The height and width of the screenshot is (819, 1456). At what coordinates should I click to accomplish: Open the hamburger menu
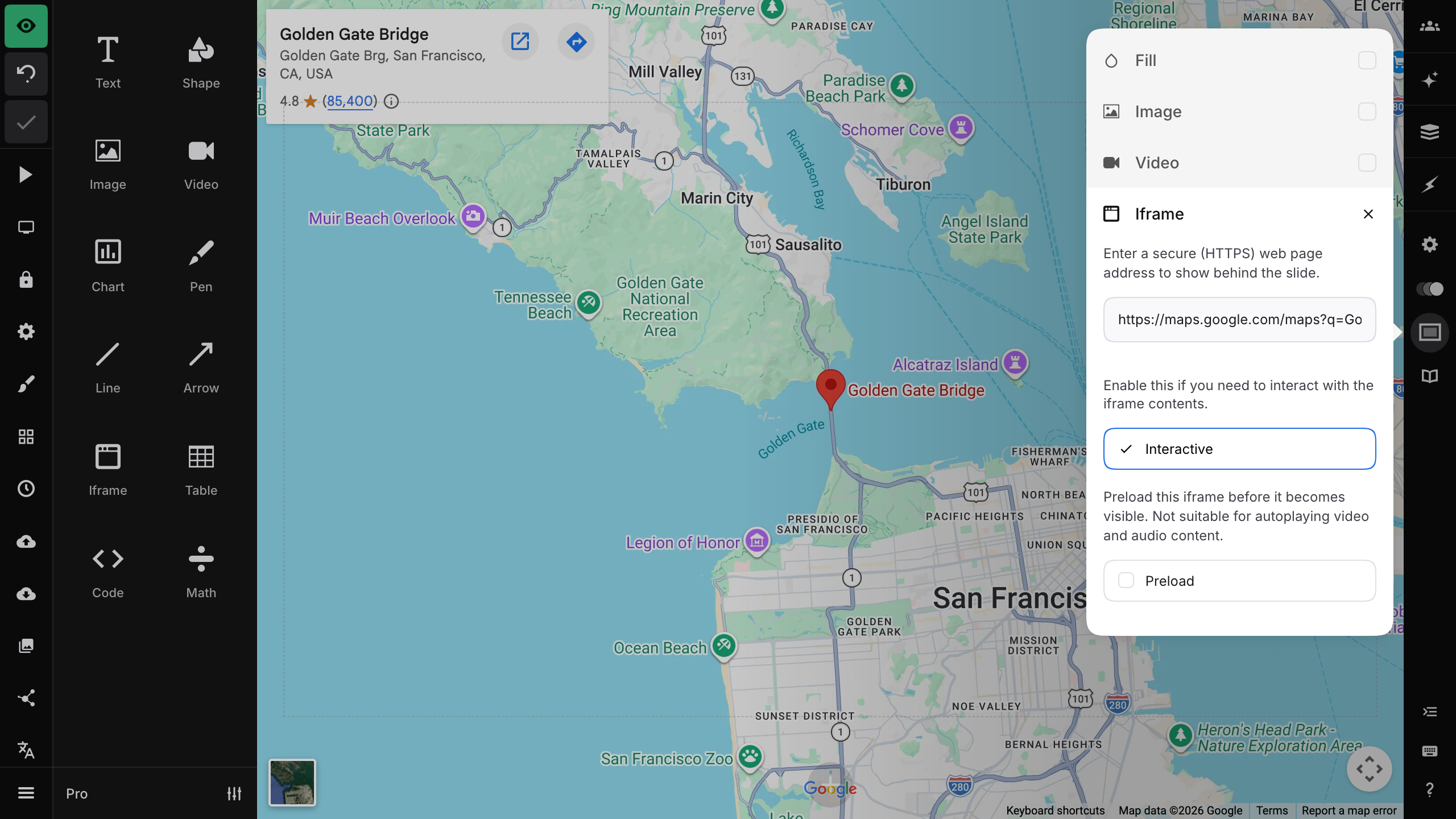tap(26, 793)
